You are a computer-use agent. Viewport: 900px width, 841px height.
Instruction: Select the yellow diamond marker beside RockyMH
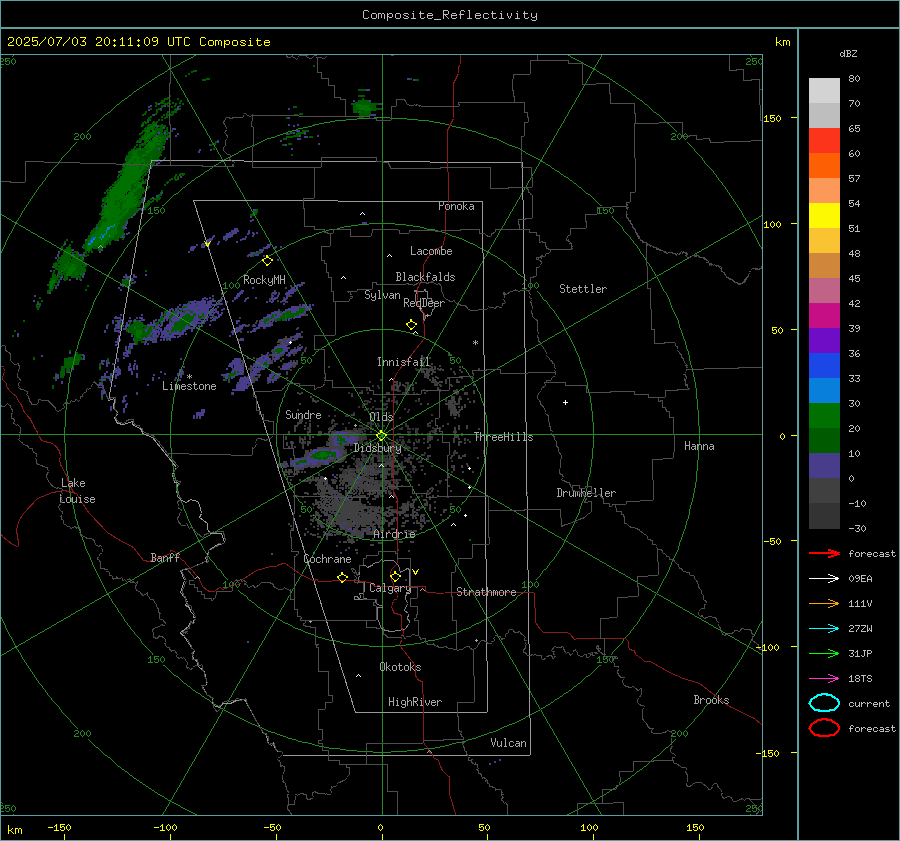(267, 261)
